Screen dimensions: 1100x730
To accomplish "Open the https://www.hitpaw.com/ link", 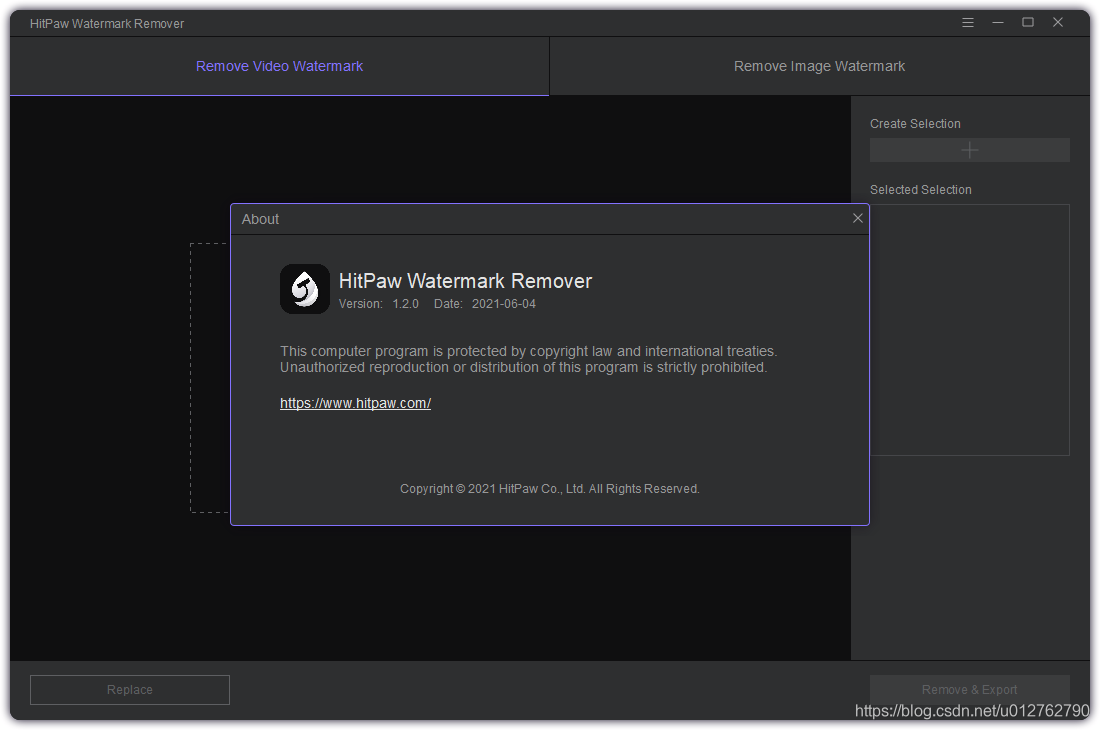I will [x=356, y=403].
